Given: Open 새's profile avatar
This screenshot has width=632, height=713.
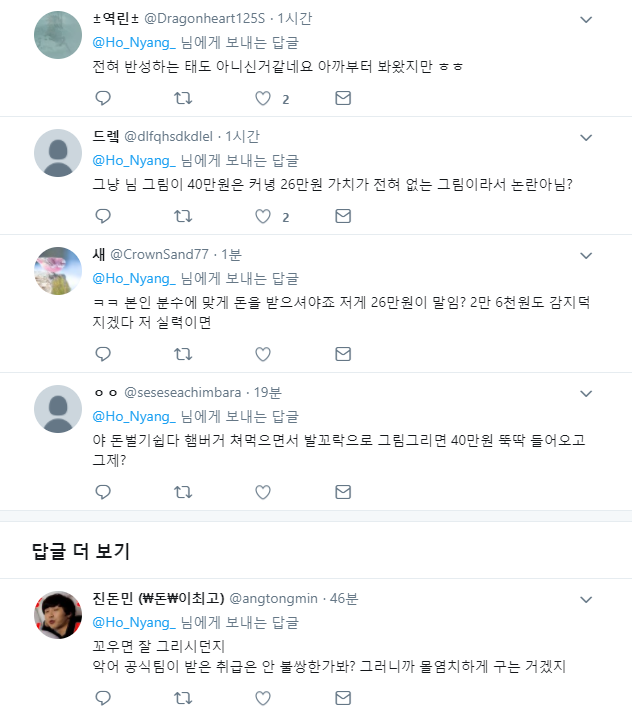Looking at the screenshot, I should 58,270.
